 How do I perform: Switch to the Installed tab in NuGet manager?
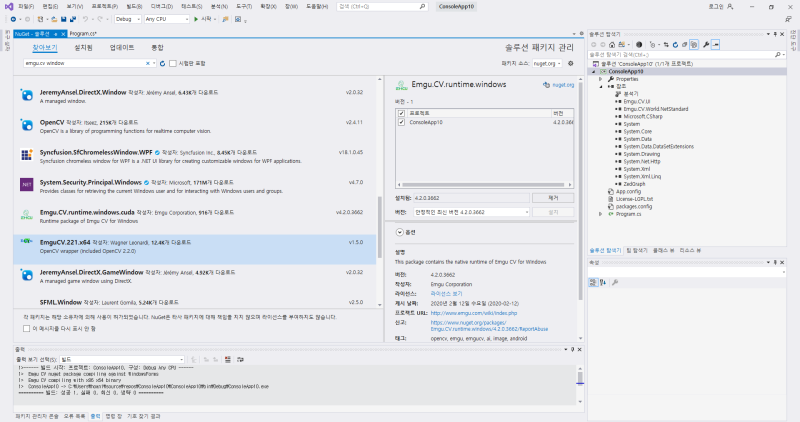point(84,47)
